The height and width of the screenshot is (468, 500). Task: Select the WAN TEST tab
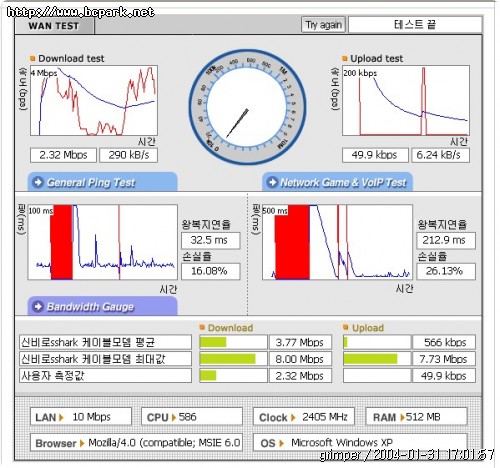(x=54, y=26)
